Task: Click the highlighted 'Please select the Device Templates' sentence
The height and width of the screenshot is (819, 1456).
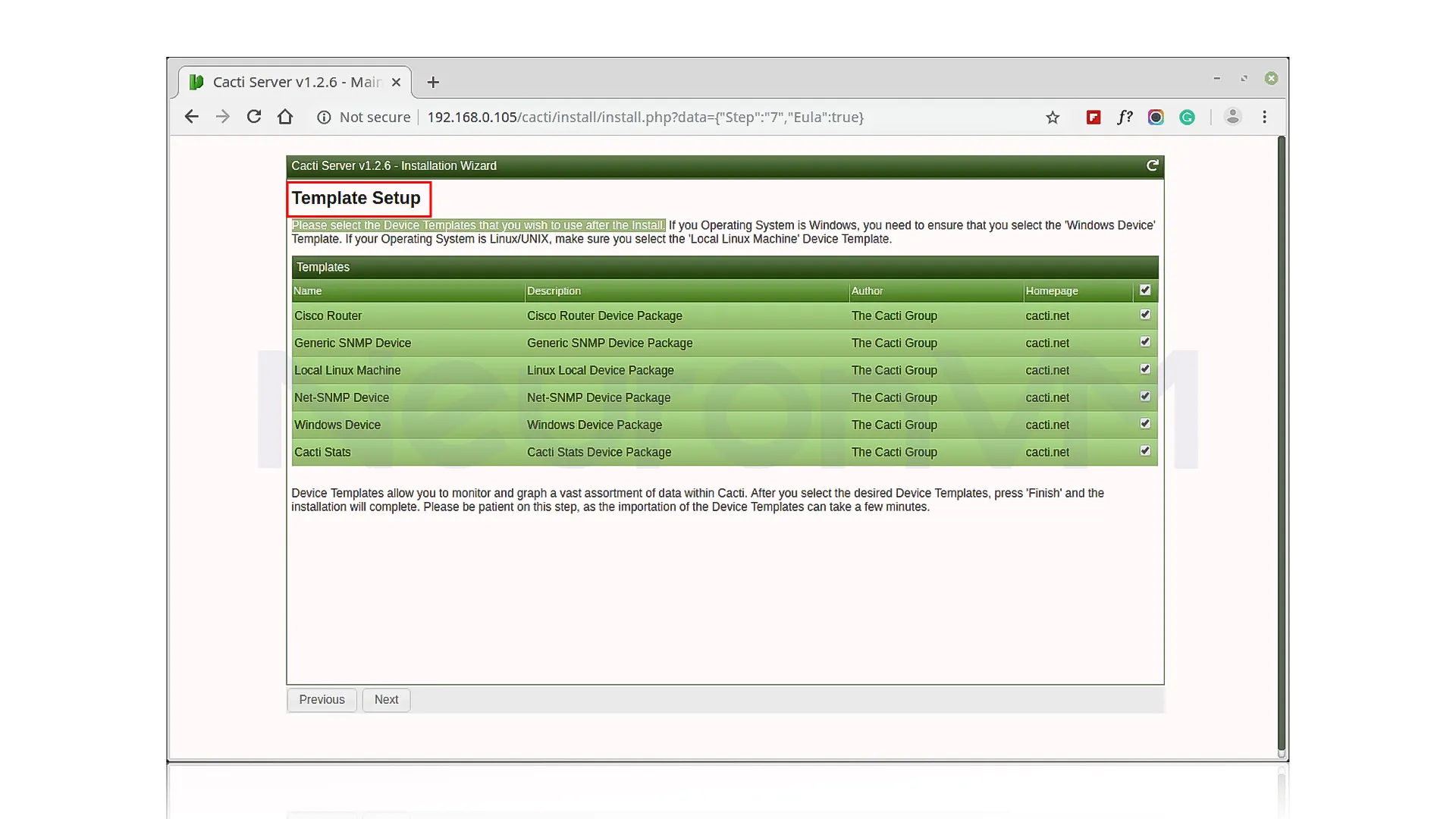Action: (479, 225)
